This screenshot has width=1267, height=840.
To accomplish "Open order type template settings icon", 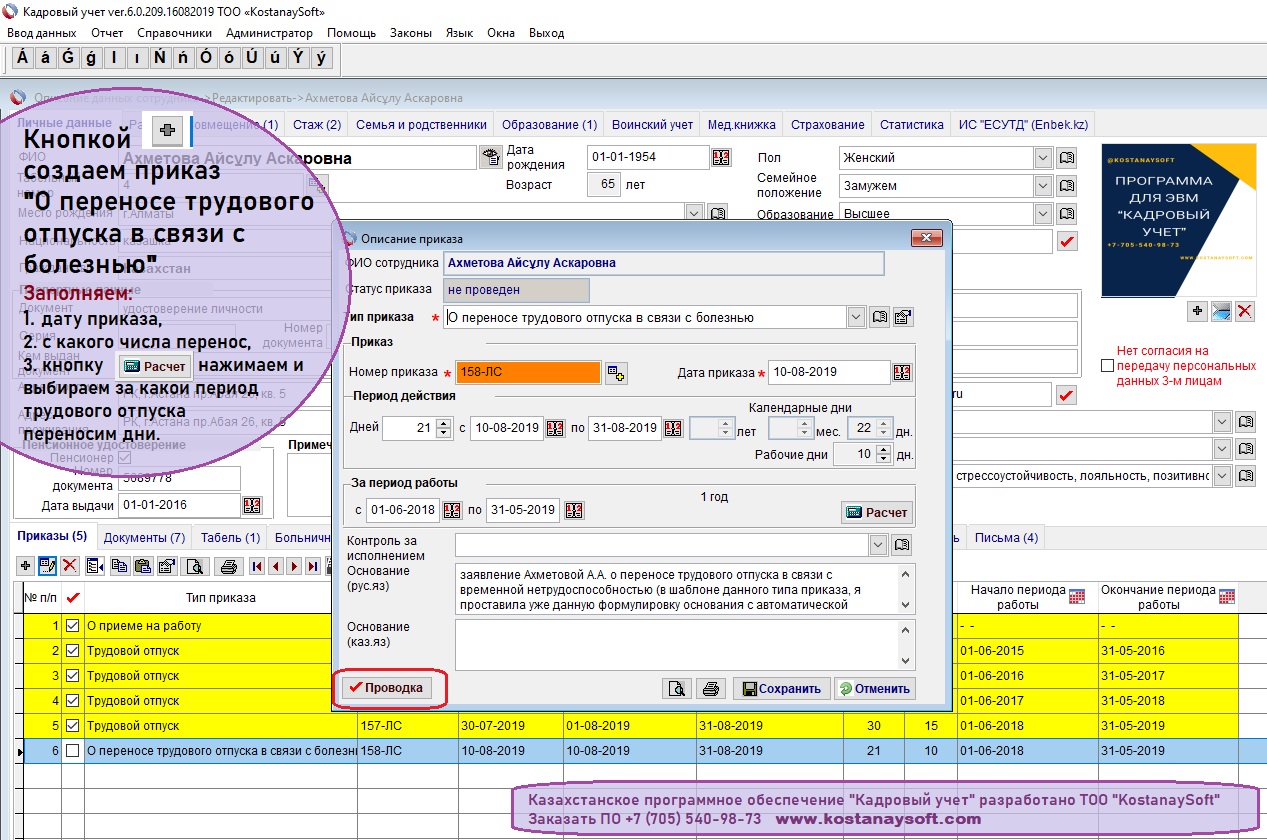I will [x=903, y=318].
